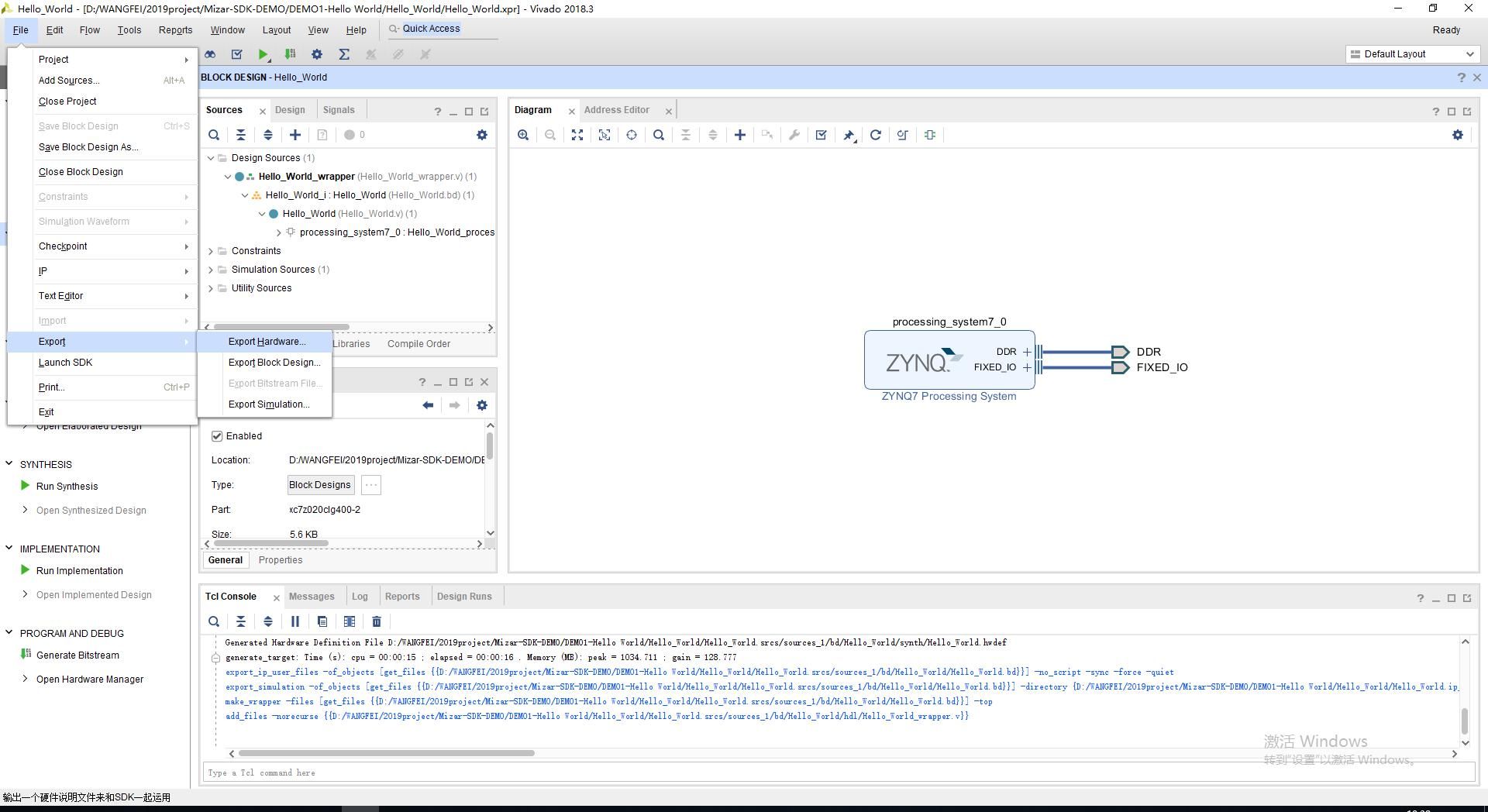Click the Sources panel horizontal scrollbar
This screenshot has height=812, width=1488.
tap(281, 327)
